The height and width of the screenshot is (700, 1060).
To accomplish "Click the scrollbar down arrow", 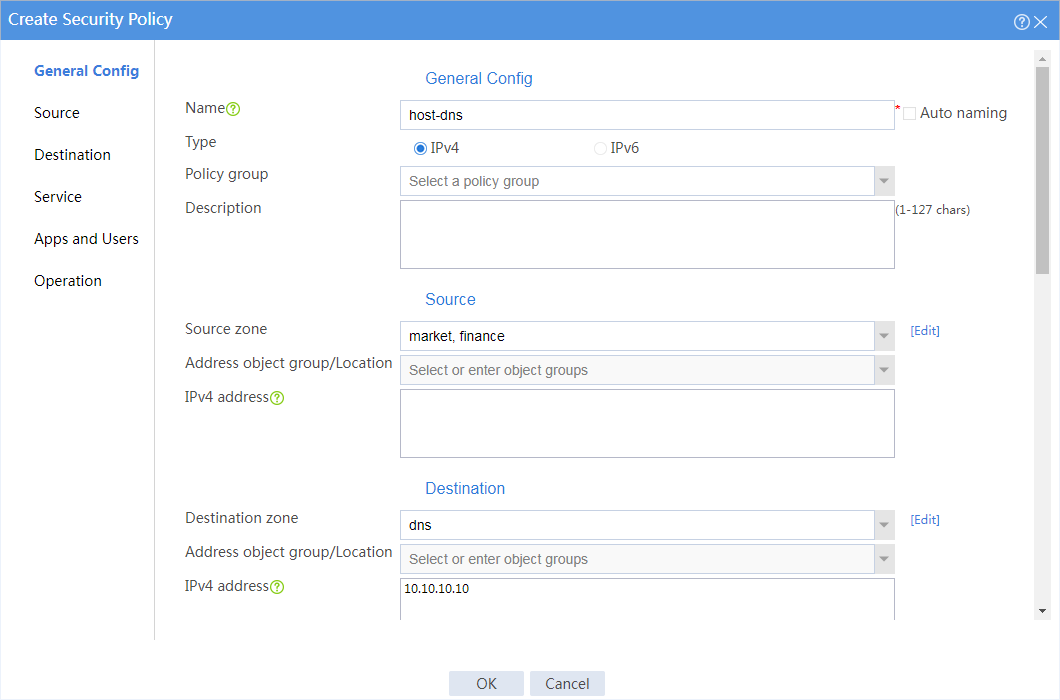I will tap(1042, 611).
